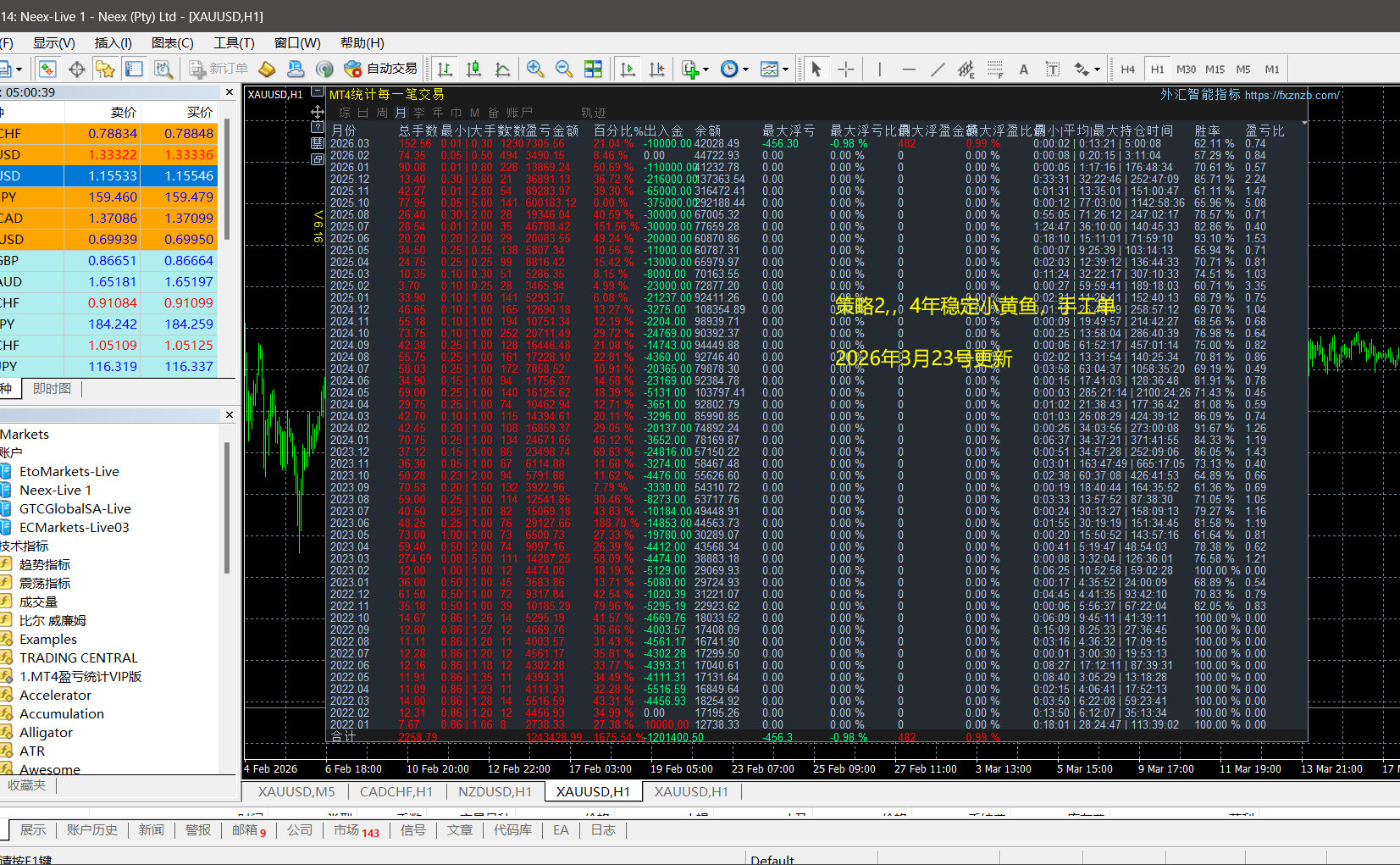This screenshot has width=1400, height=865.
Task: Open the Periodicity clock dropdown arrow
Action: (746, 70)
